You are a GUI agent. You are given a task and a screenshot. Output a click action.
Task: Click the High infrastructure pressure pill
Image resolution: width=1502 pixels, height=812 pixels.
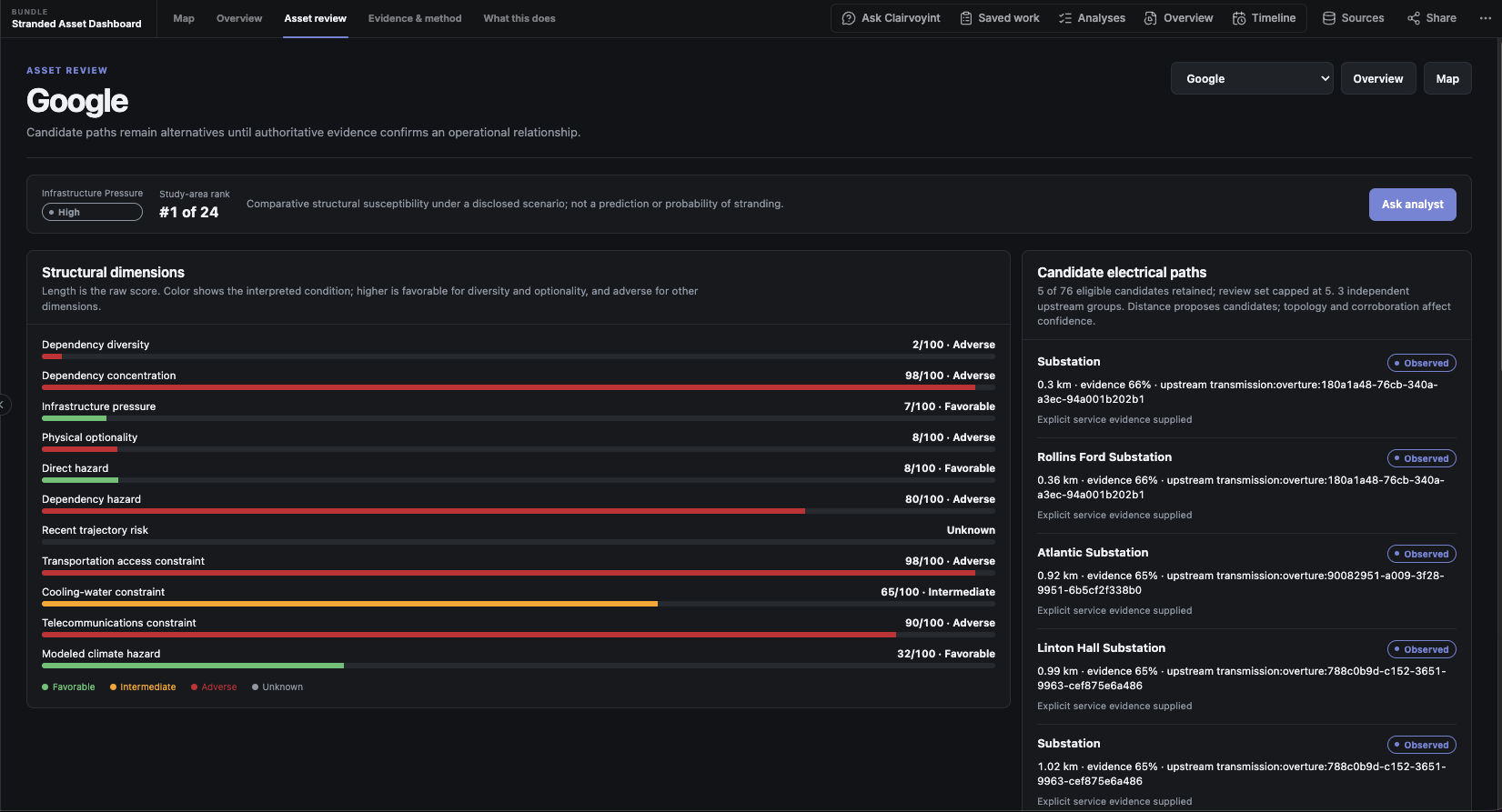[x=92, y=212]
